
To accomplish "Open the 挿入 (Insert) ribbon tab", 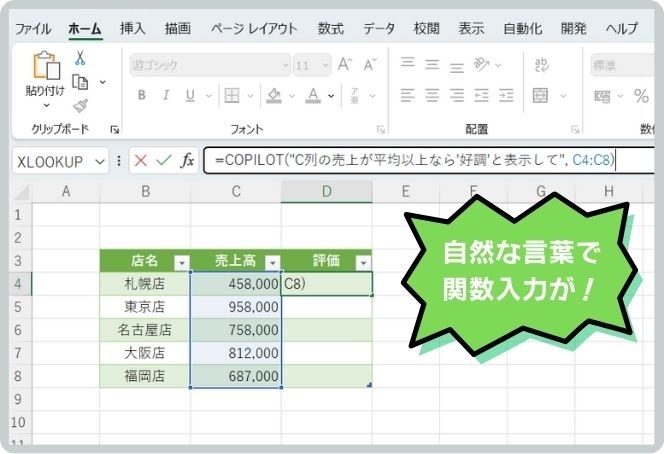I will pos(132,29).
